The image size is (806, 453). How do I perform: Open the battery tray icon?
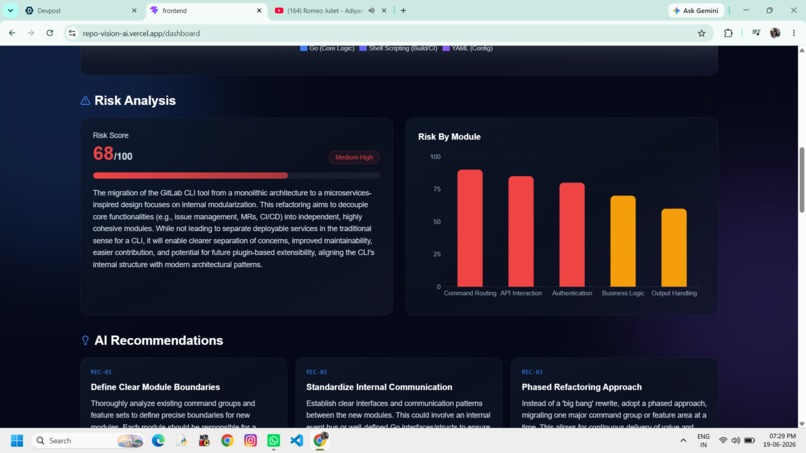(749, 441)
